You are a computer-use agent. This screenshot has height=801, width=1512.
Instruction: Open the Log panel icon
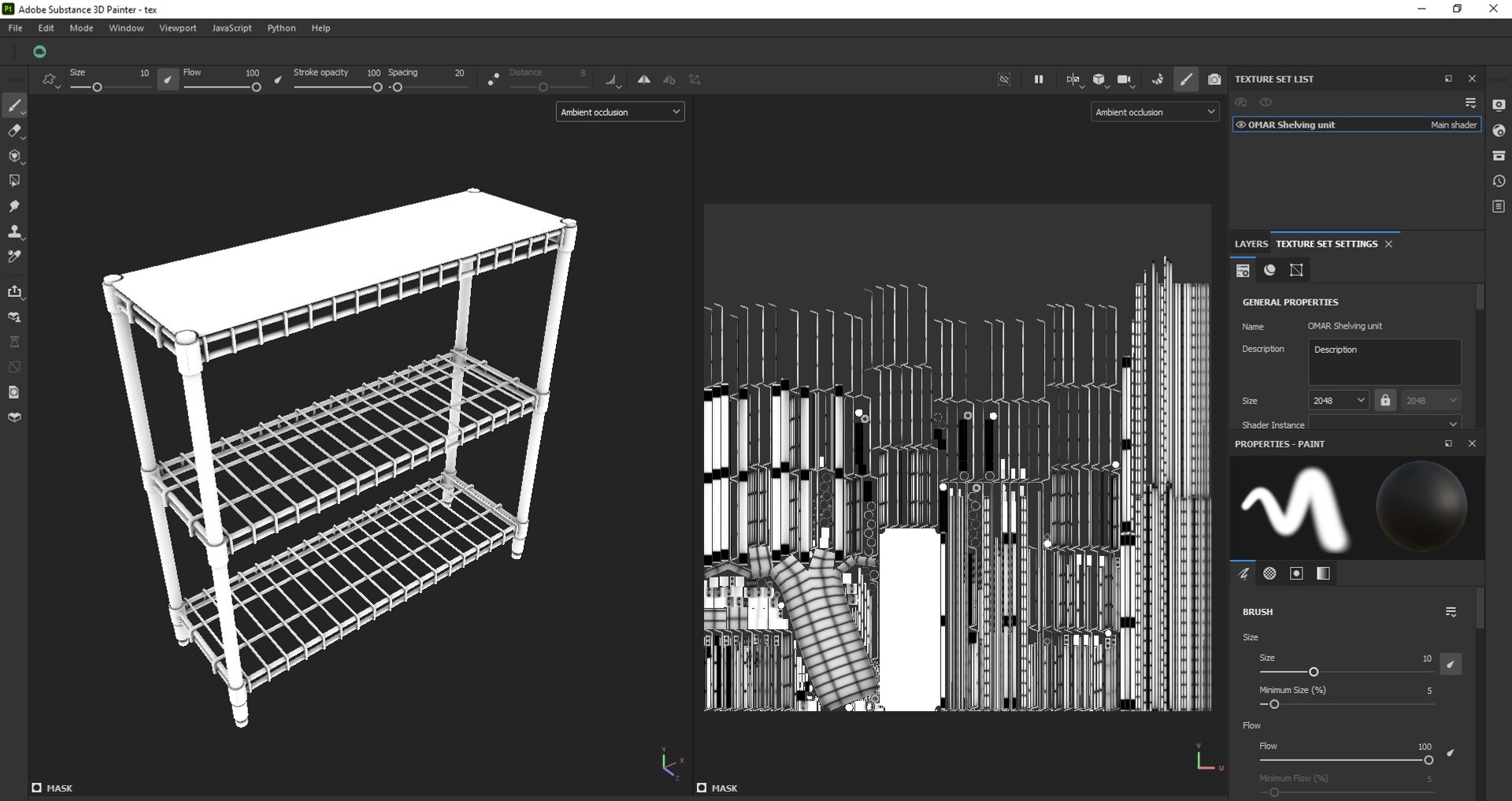(1499, 206)
